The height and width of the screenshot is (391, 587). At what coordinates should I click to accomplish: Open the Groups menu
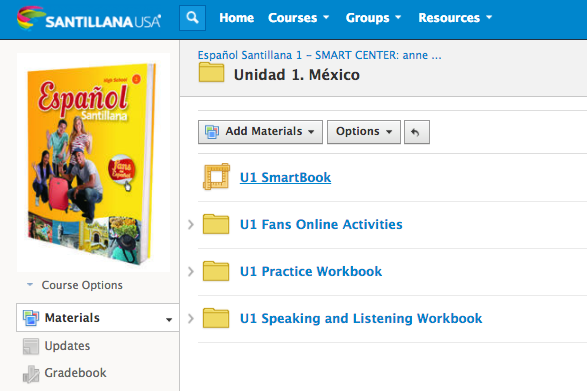click(x=373, y=18)
